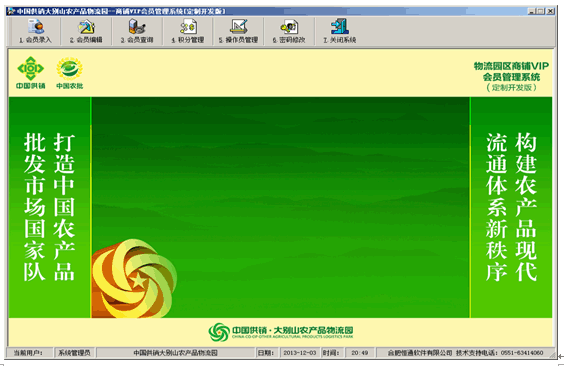Click the time field showing 20:49
Screen dimensions: 564x366
point(360,353)
